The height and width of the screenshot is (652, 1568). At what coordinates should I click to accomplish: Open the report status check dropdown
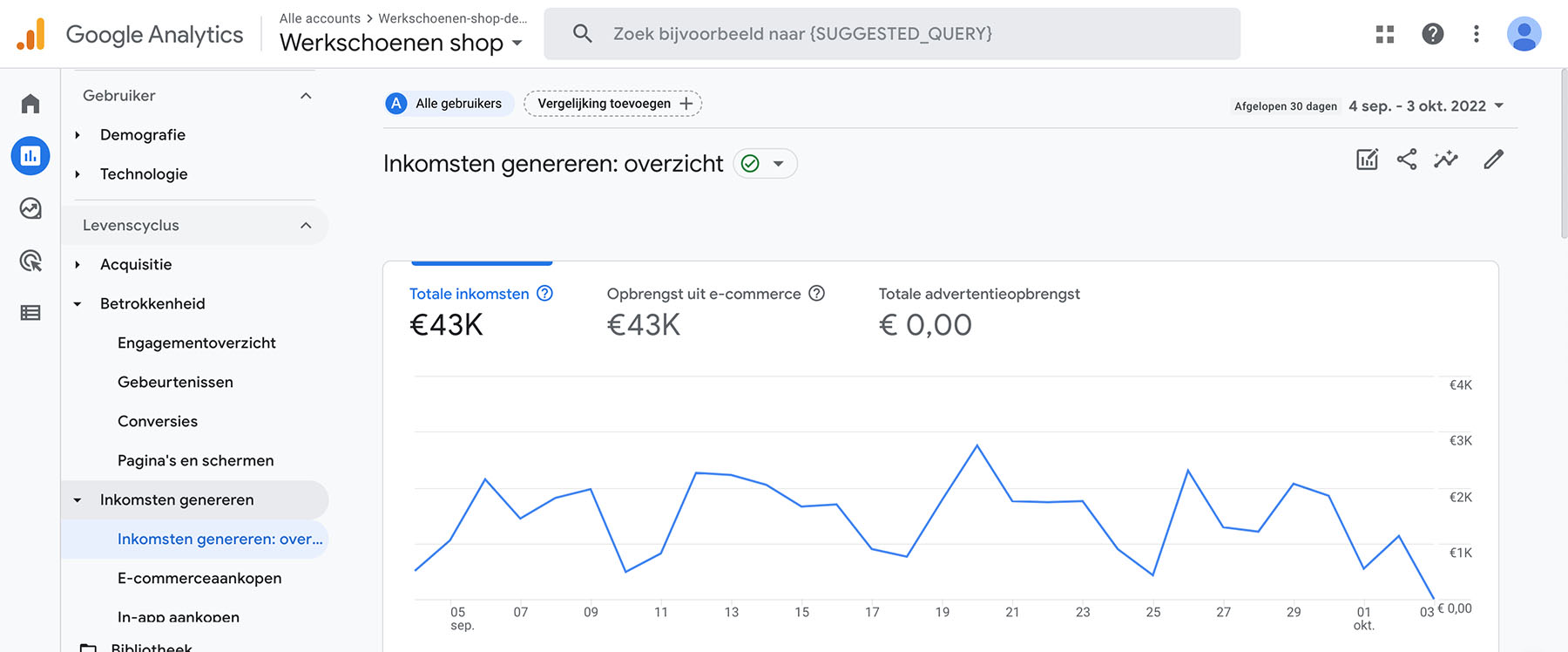(x=766, y=164)
